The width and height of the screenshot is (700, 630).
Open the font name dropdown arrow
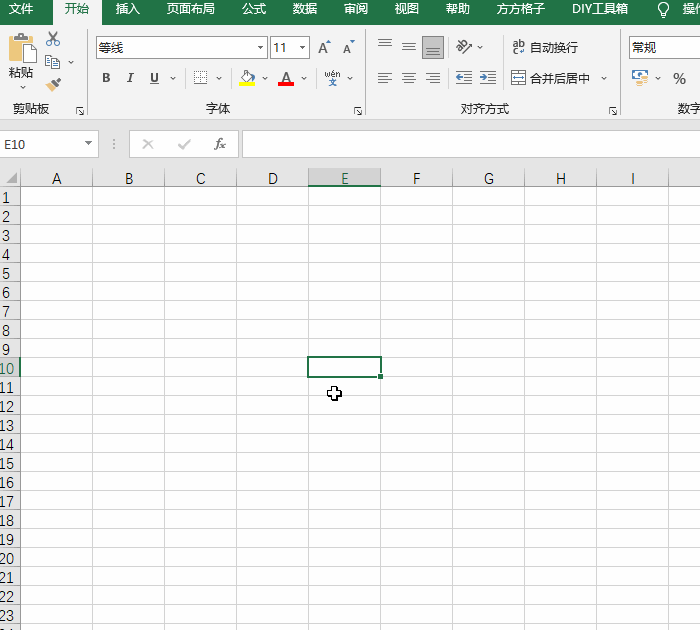(x=260, y=47)
